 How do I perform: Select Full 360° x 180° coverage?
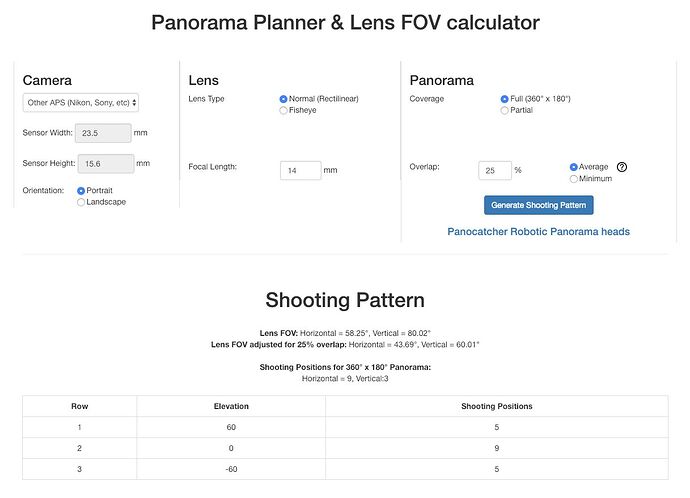pos(504,99)
